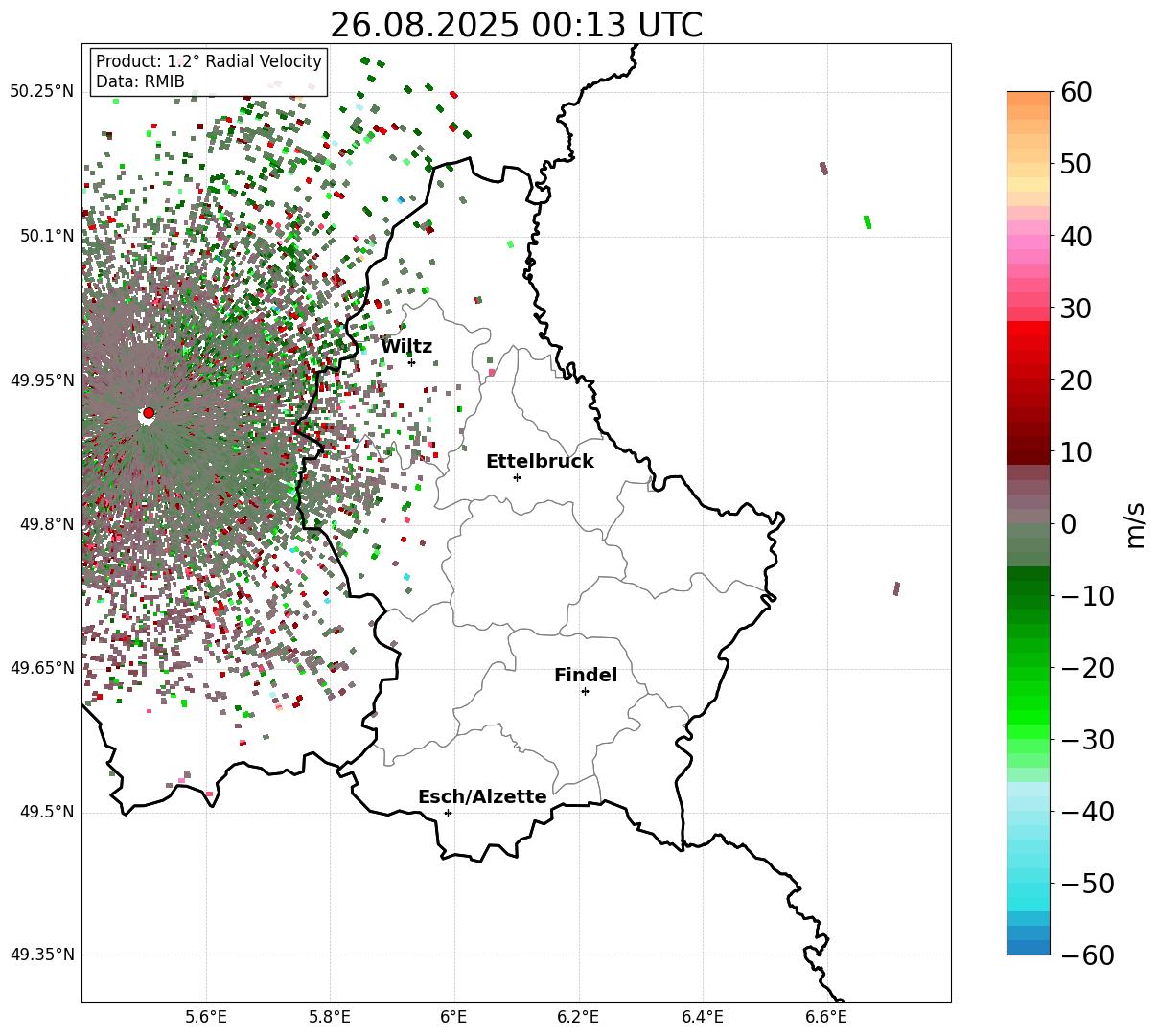
Task: Click the isolated mauve echo near top right
Action: coord(823,169)
